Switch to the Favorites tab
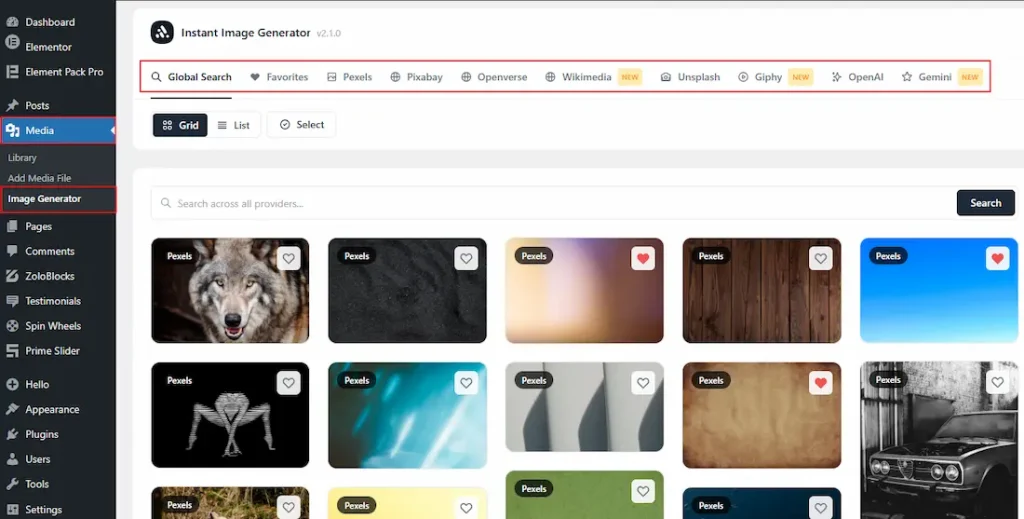The width and height of the screenshot is (1024, 519). tap(279, 76)
